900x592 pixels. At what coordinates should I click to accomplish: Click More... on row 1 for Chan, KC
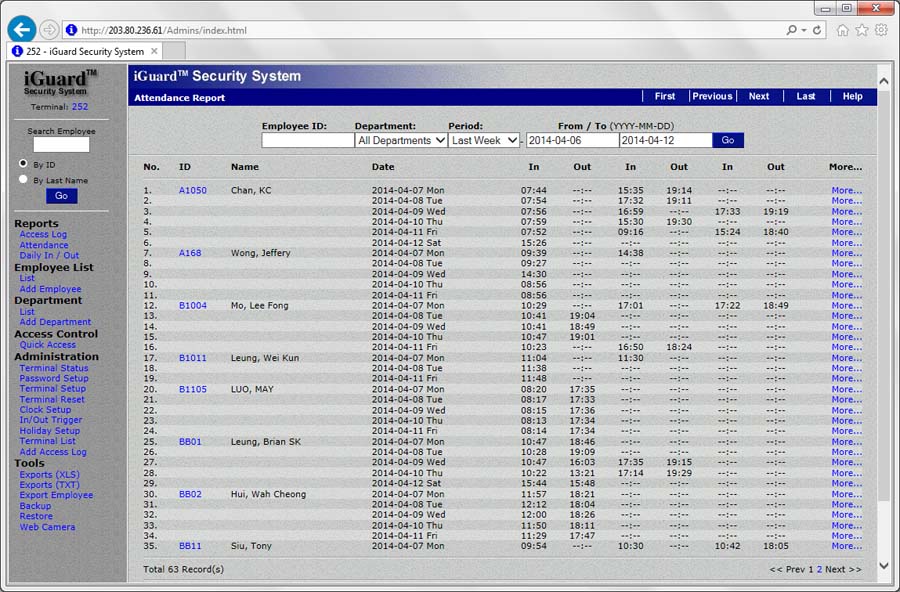point(847,190)
